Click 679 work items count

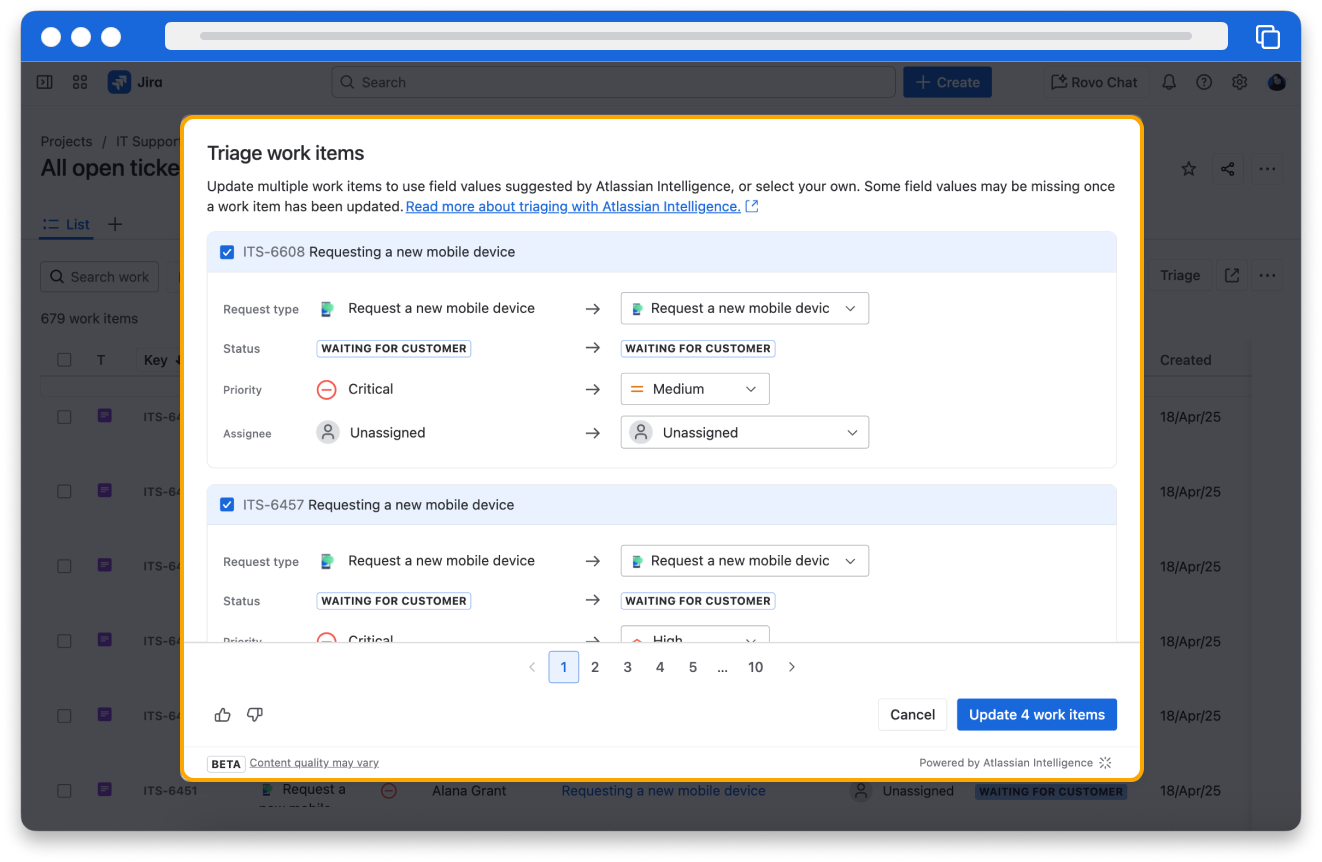click(x=89, y=318)
